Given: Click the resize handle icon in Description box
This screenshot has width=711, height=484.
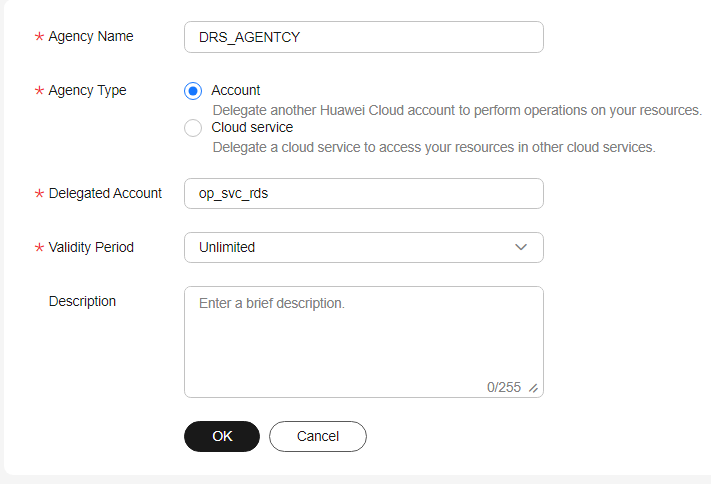Looking at the screenshot, I should tap(534, 388).
